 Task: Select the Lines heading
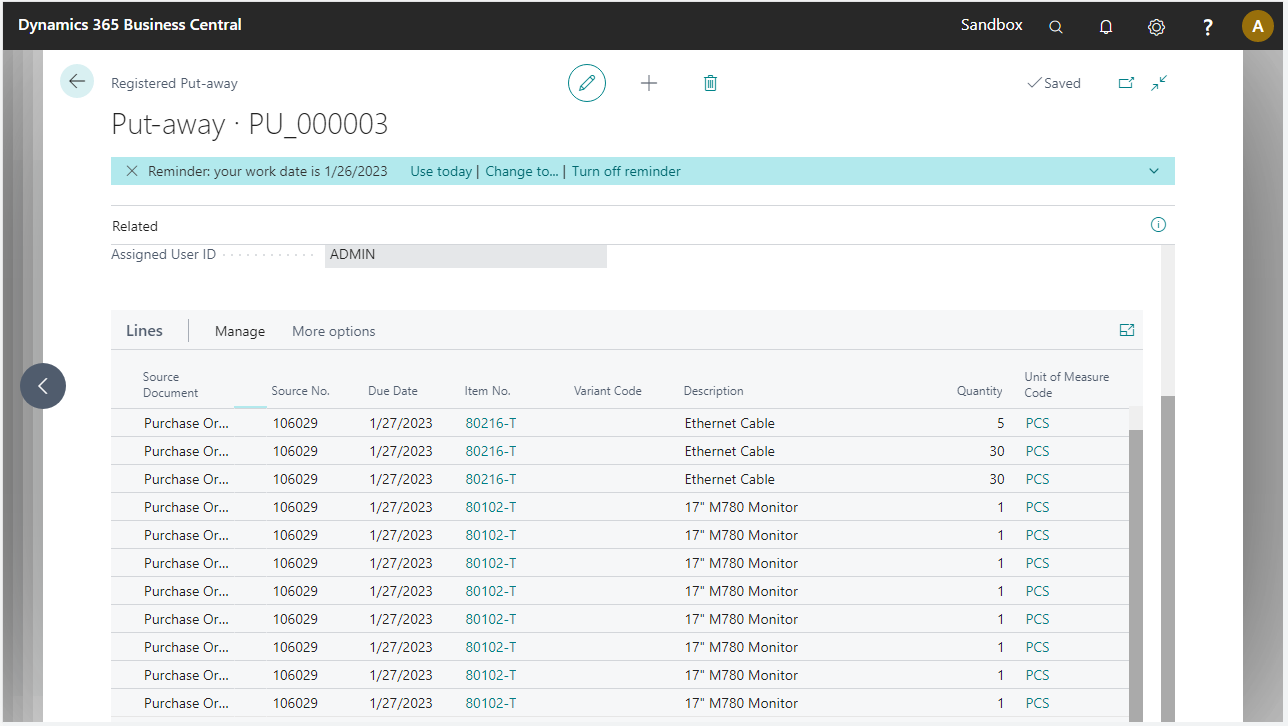(145, 330)
